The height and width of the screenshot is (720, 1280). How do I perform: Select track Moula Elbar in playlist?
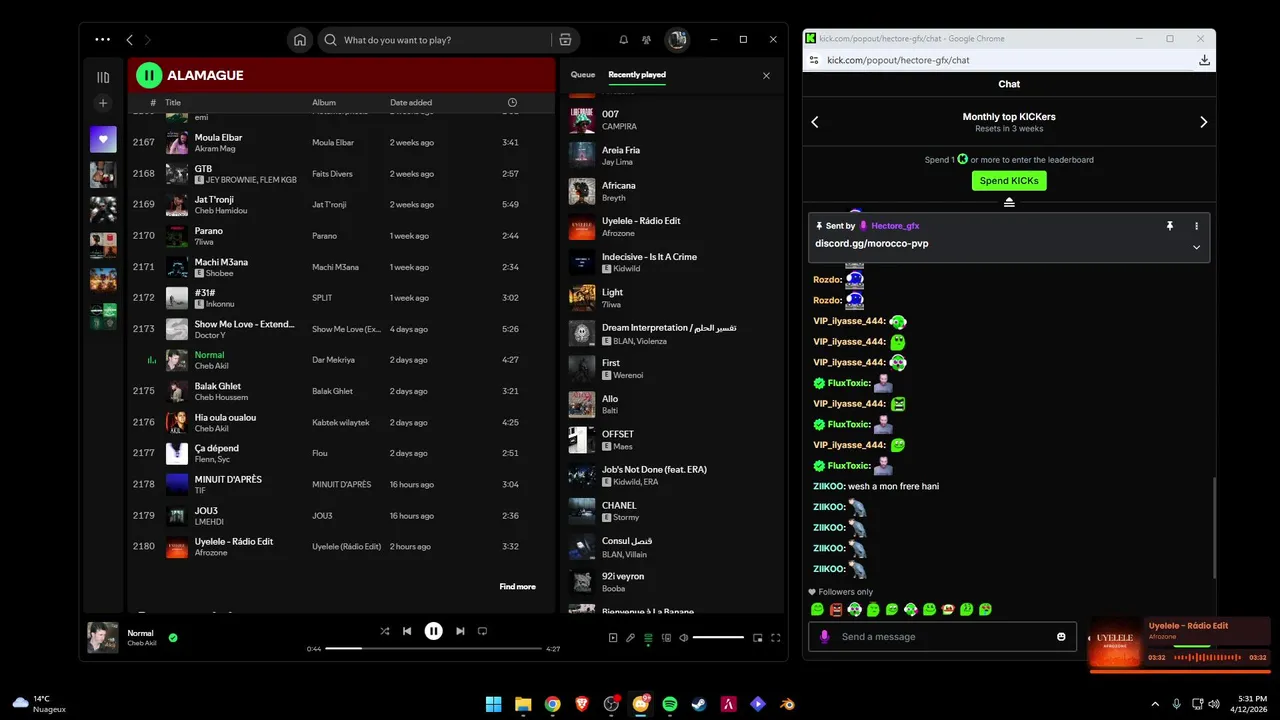tap(340, 142)
